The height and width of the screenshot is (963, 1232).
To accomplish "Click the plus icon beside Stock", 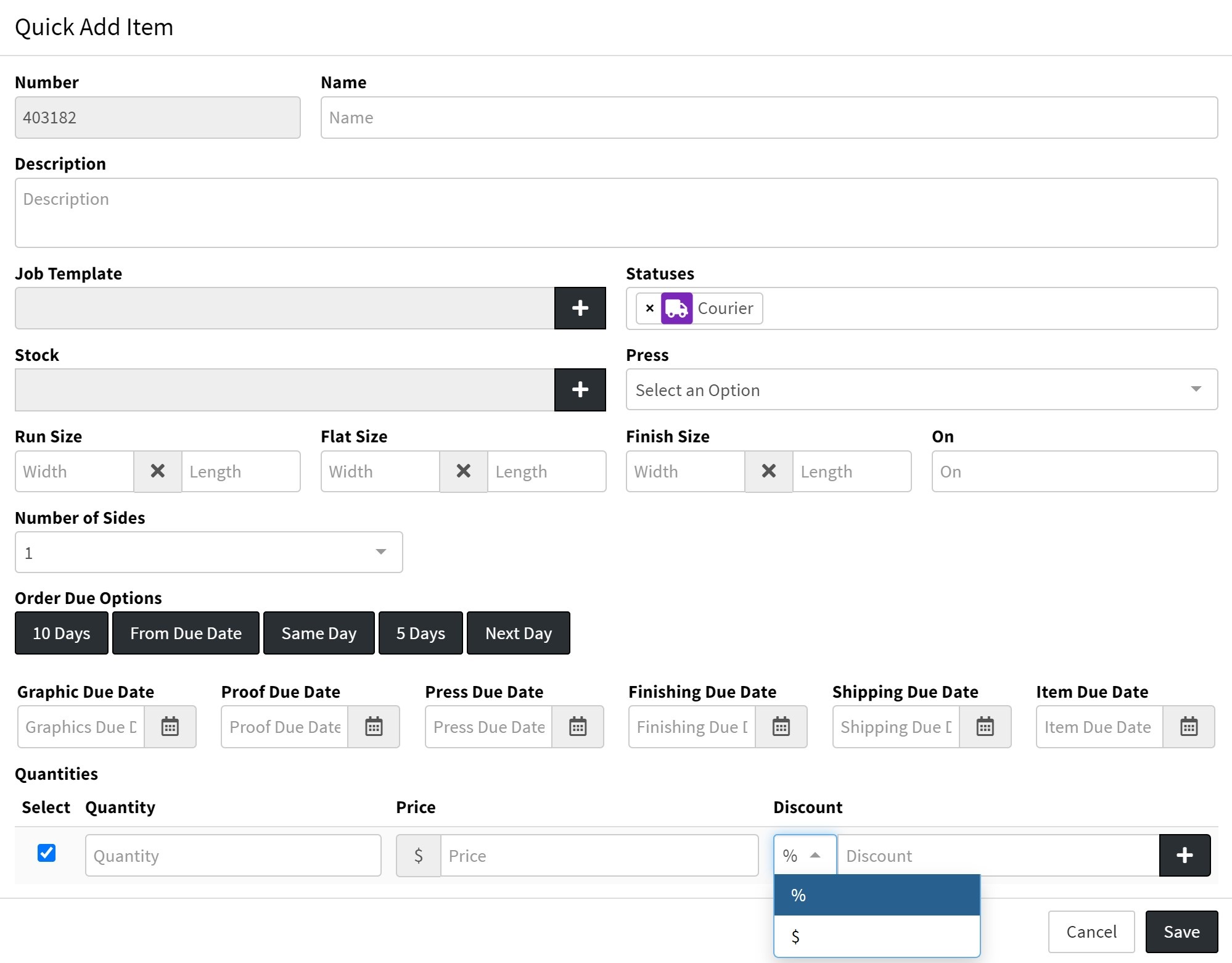I will pos(580,389).
